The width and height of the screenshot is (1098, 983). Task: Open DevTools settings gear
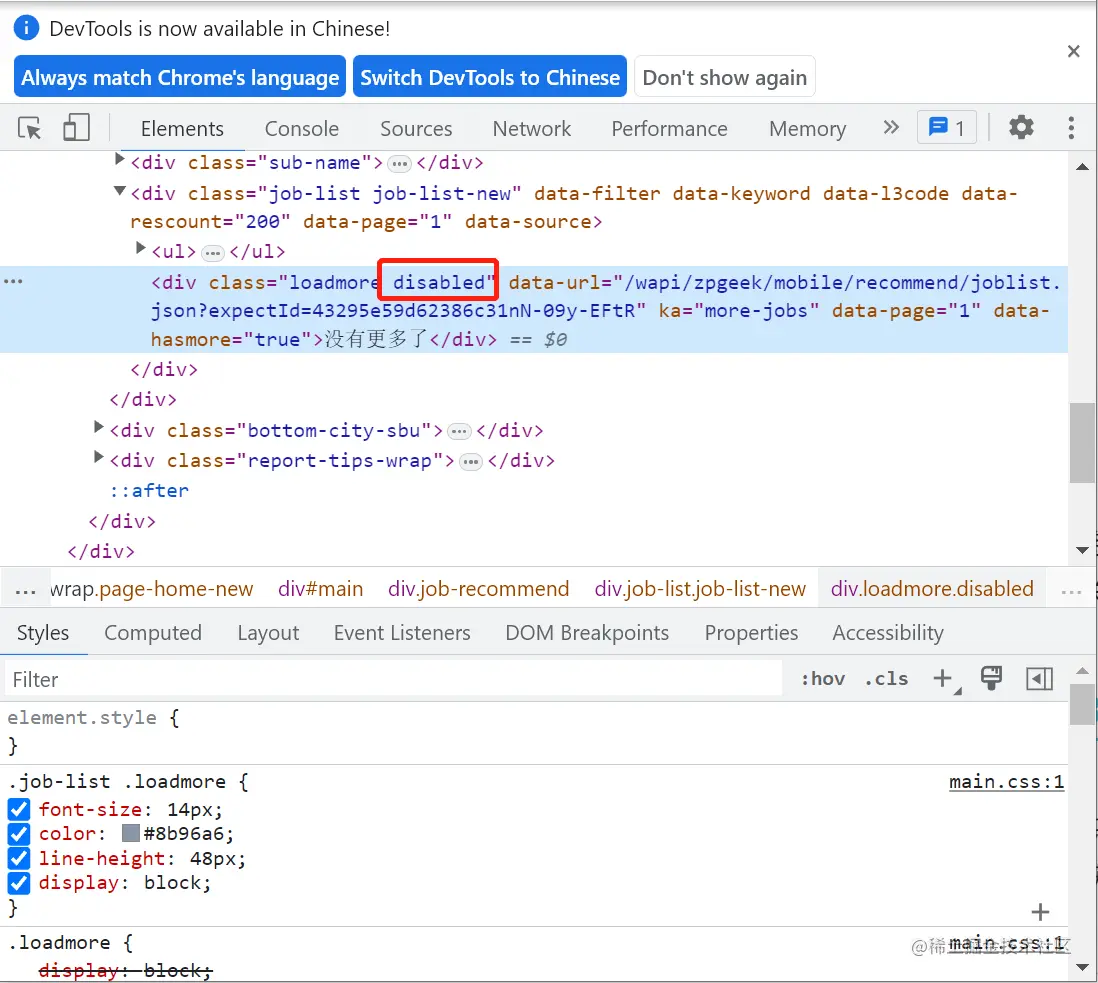[x=1021, y=127]
